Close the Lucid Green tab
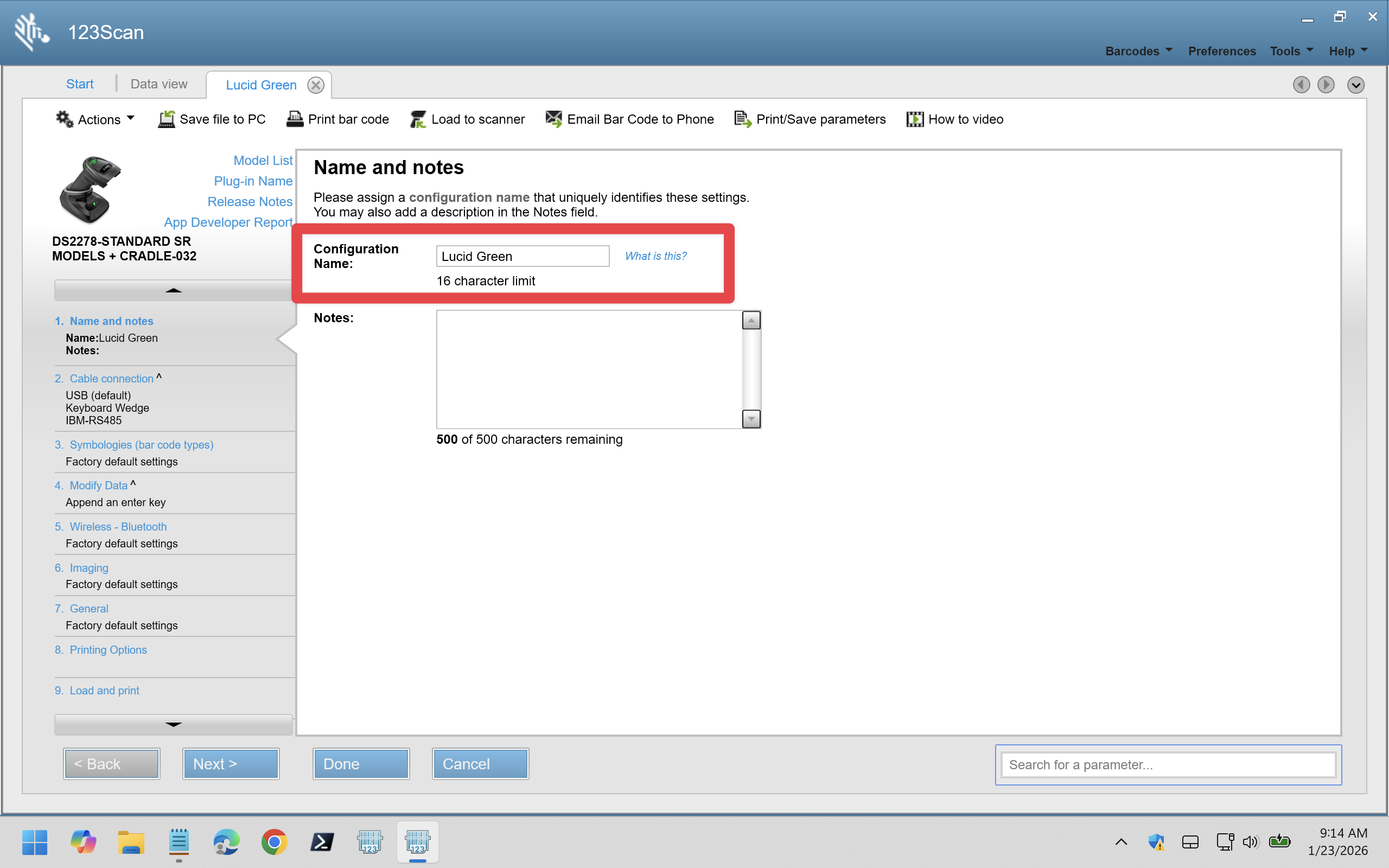 (x=316, y=85)
